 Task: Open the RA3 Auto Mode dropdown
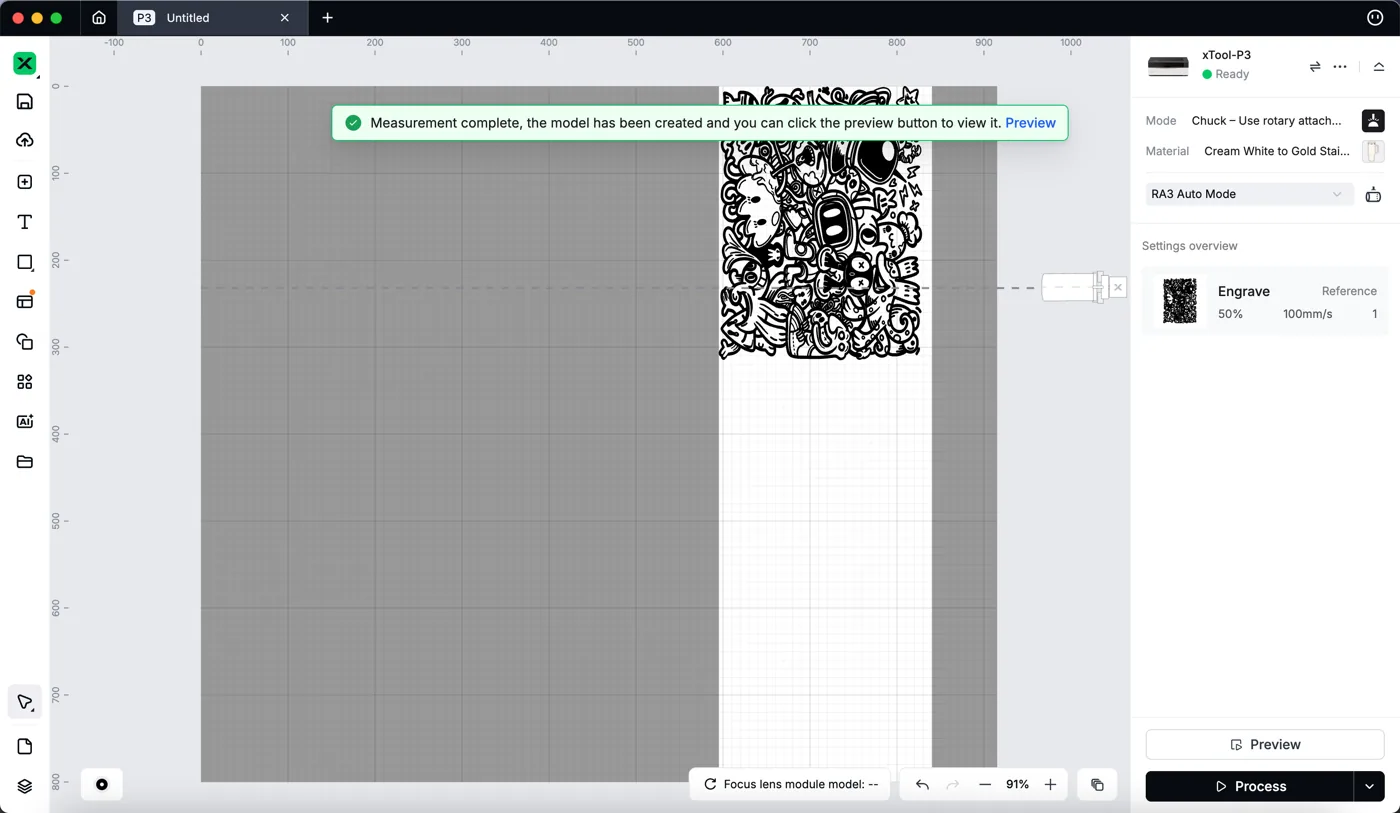point(1249,194)
